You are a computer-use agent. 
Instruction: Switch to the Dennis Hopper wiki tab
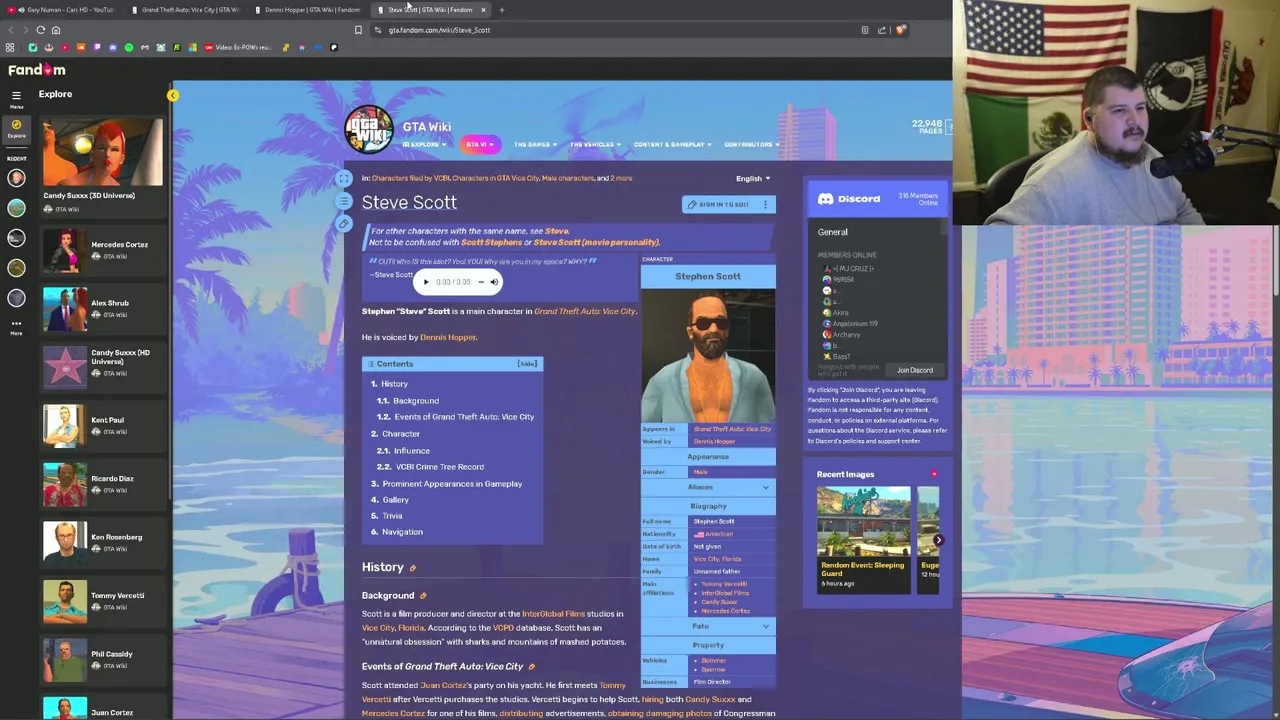click(x=309, y=10)
